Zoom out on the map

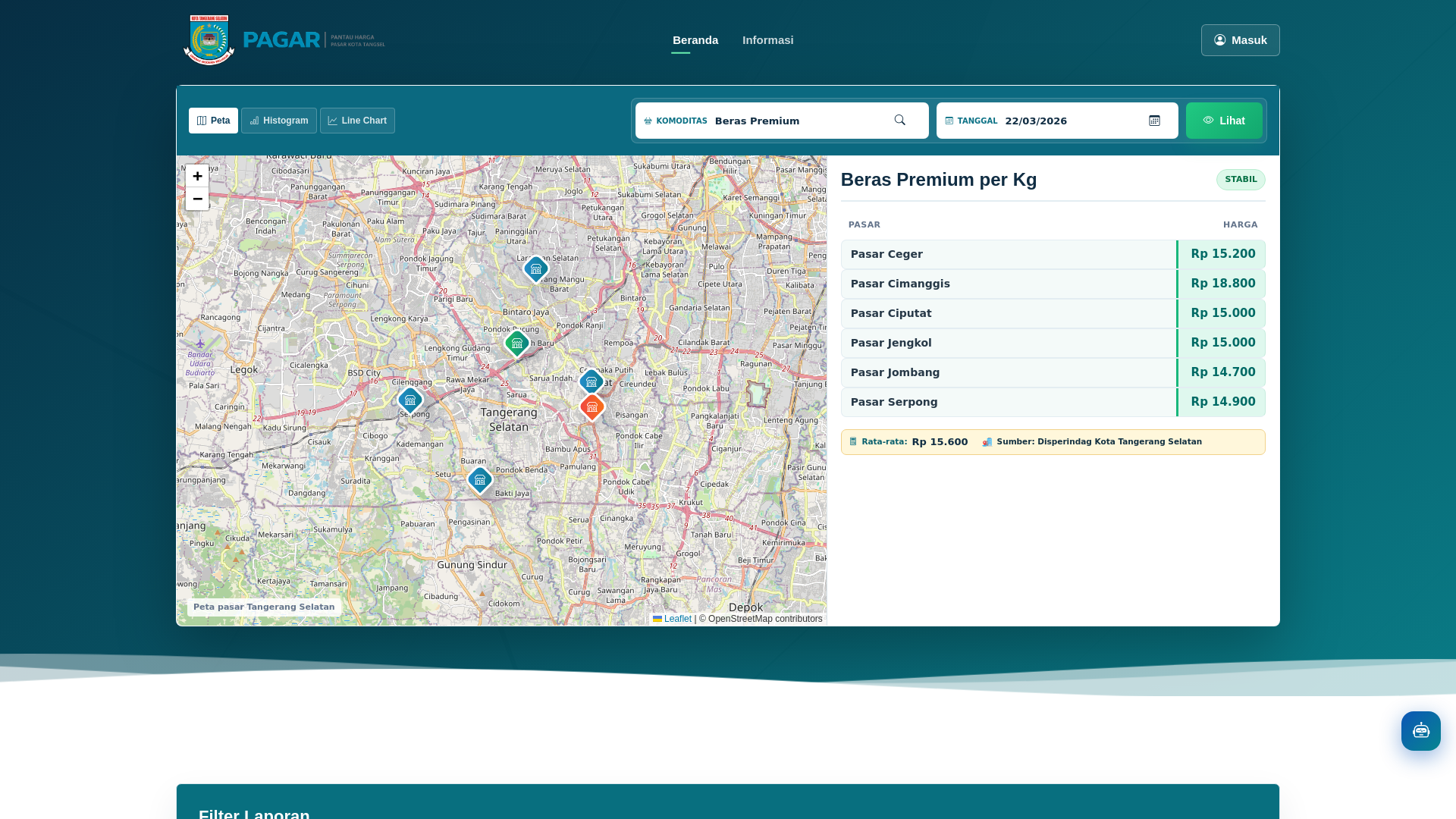pyautogui.click(x=197, y=199)
